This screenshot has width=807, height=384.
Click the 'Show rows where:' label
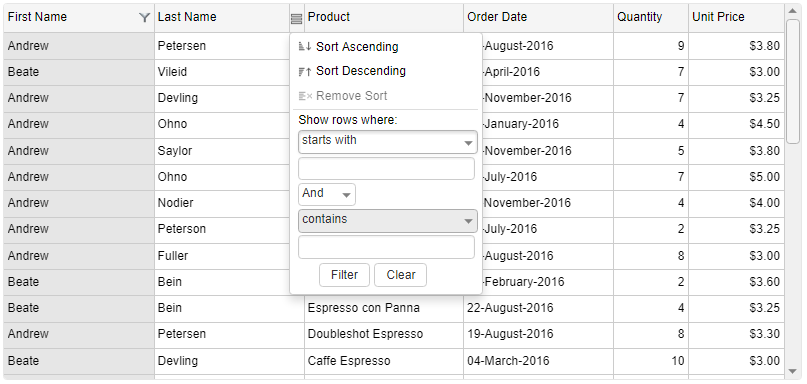tap(348, 120)
